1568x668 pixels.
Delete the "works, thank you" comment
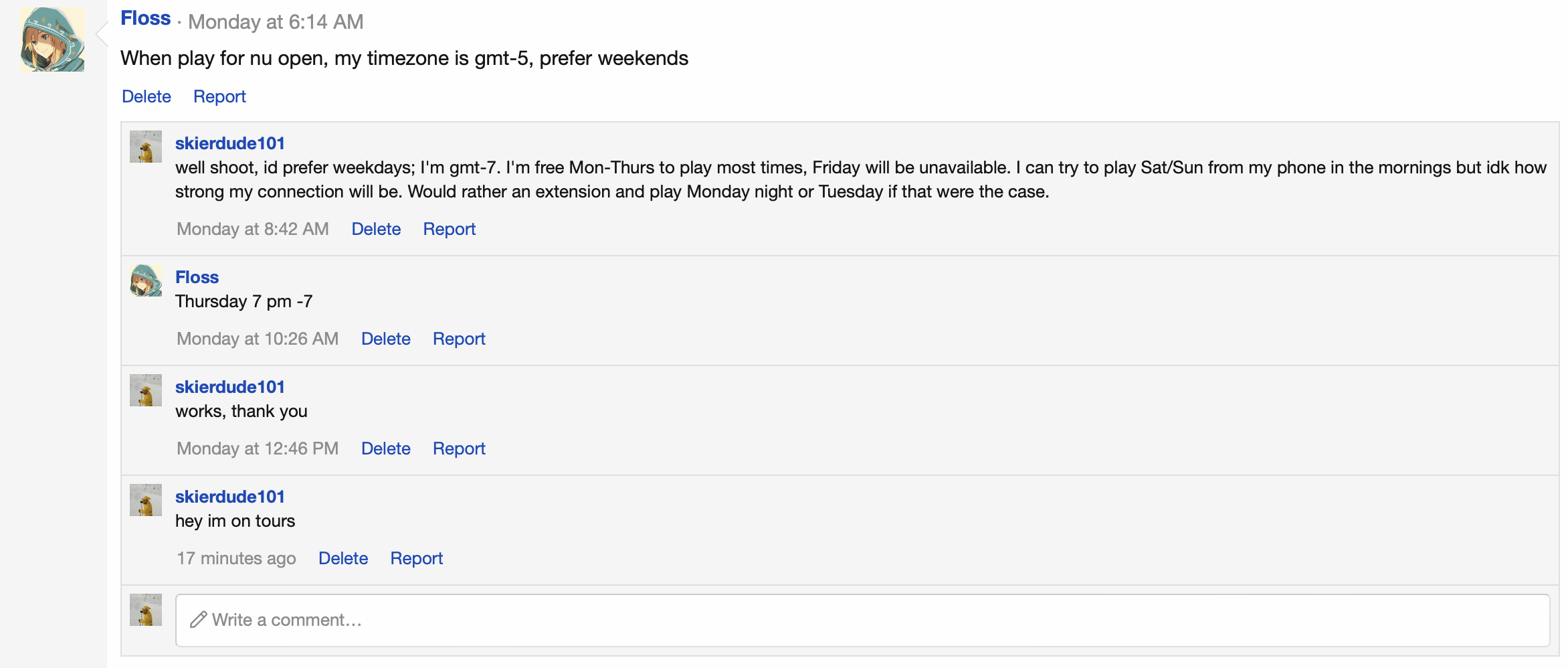tap(385, 448)
